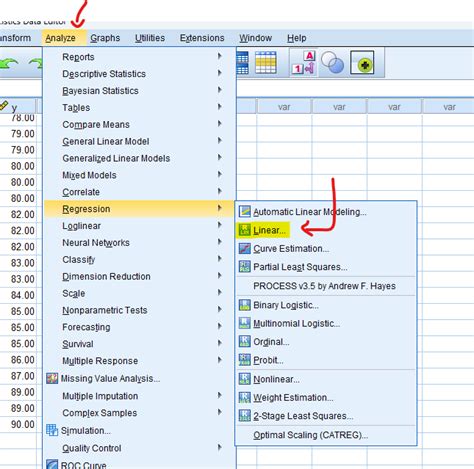Select Classify in the Analyze menu
The image size is (474, 469).
[139, 260]
